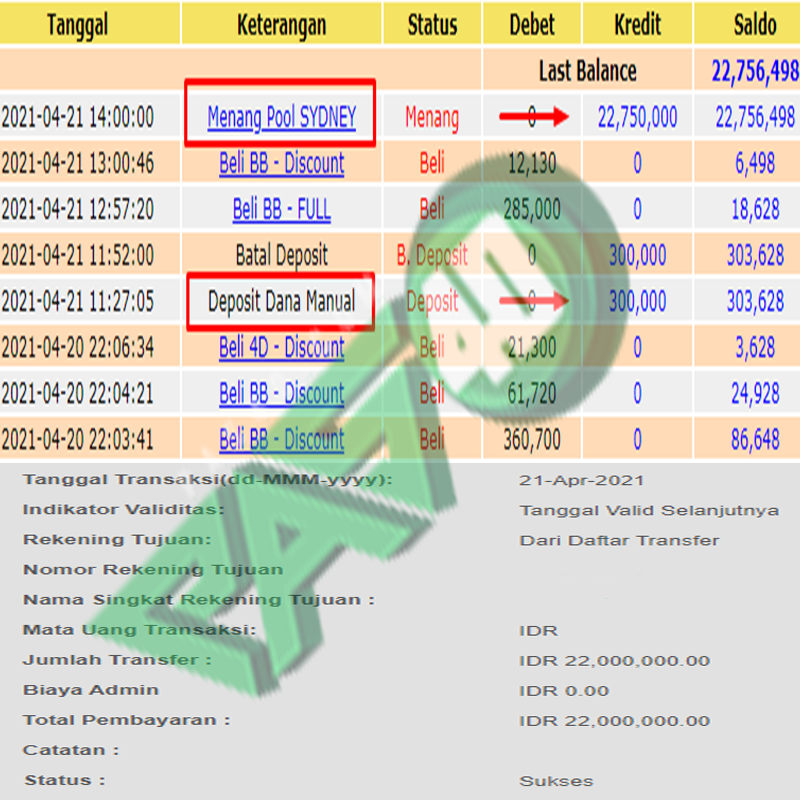This screenshot has height=800, width=800.
Task: Select the Last Balance value 22,756,498
Action: (755, 70)
